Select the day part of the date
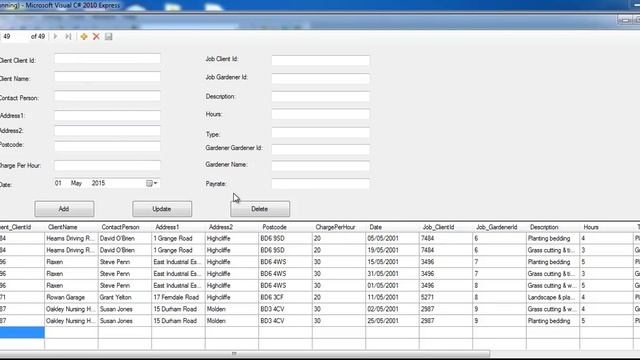Viewport: 640px width, 360px height. click(x=58, y=183)
